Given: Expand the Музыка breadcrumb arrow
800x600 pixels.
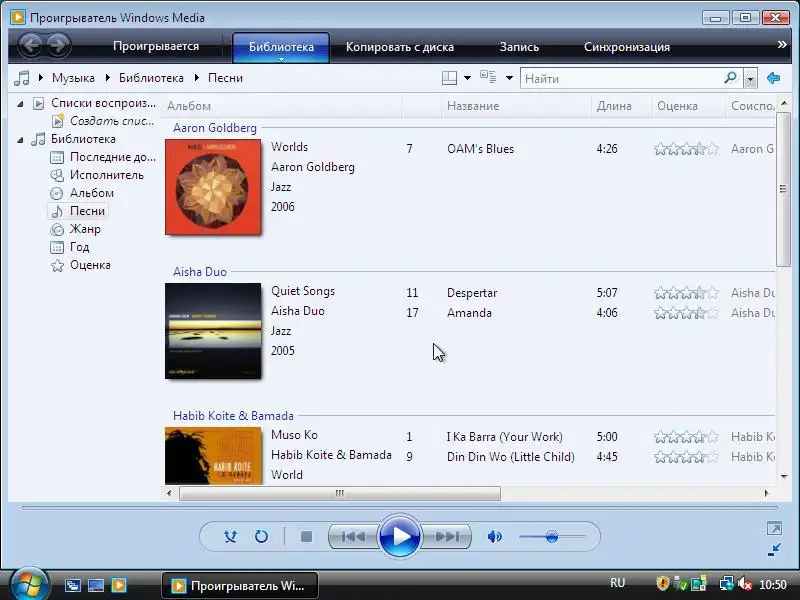Looking at the screenshot, I should (41, 78).
